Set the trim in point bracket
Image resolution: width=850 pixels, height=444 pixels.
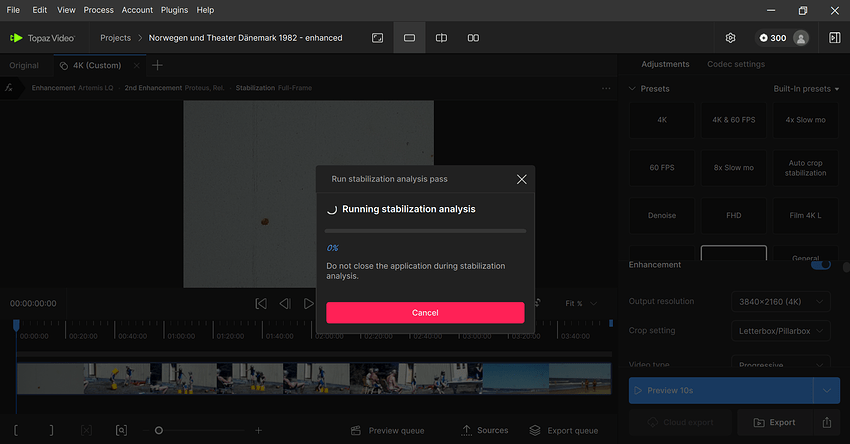pos(16,430)
